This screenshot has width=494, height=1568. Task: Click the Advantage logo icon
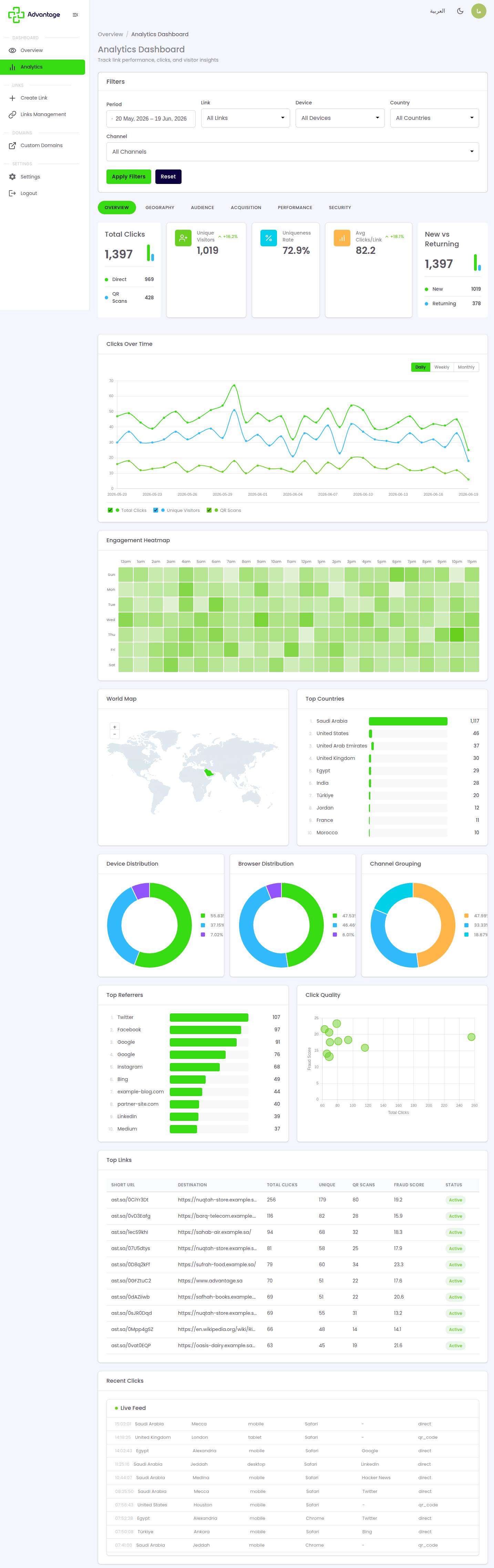click(x=16, y=14)
